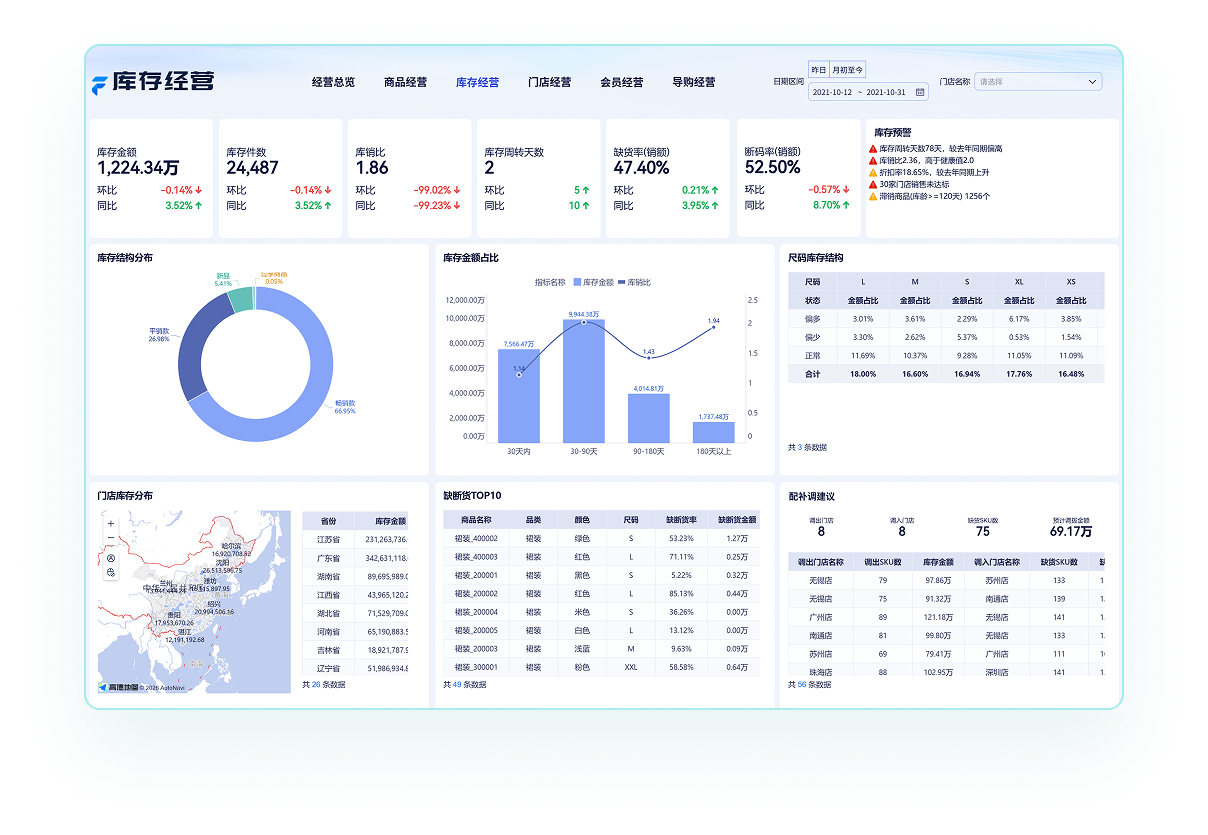Click the 库存经营 logo icon

click(99, 84)
